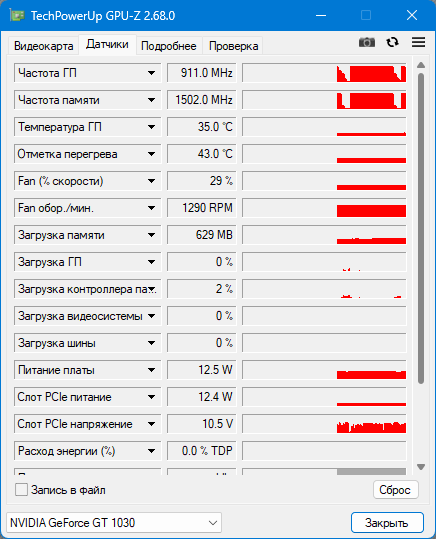Click the 911.0 MHz value field
Viewport: 436px width, 539px height.
(202, 73)
